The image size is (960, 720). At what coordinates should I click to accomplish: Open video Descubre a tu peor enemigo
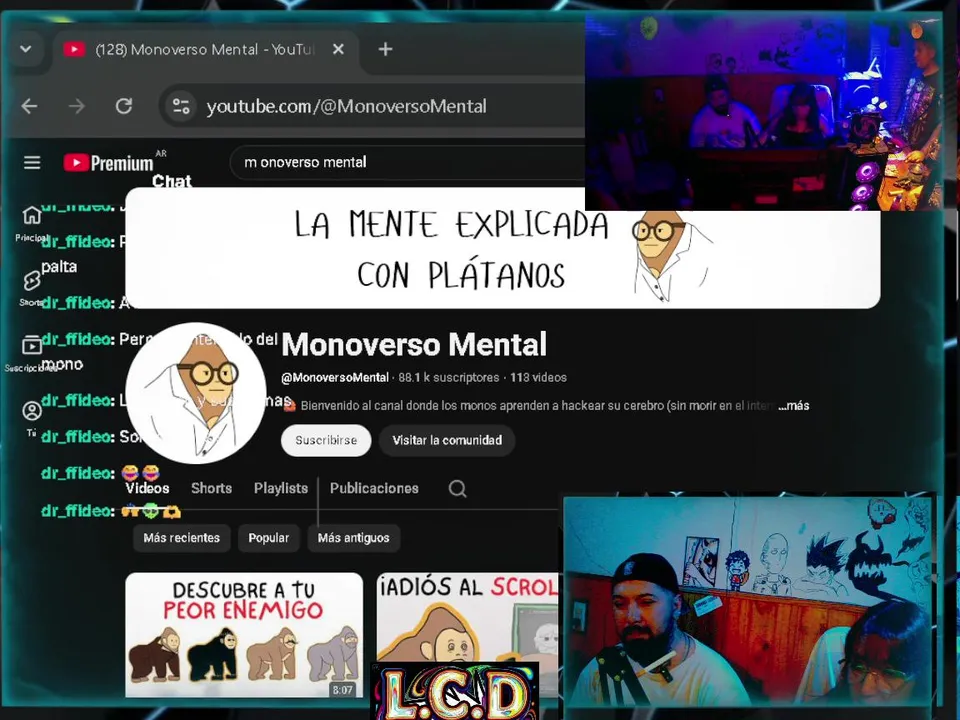[244, 635]
